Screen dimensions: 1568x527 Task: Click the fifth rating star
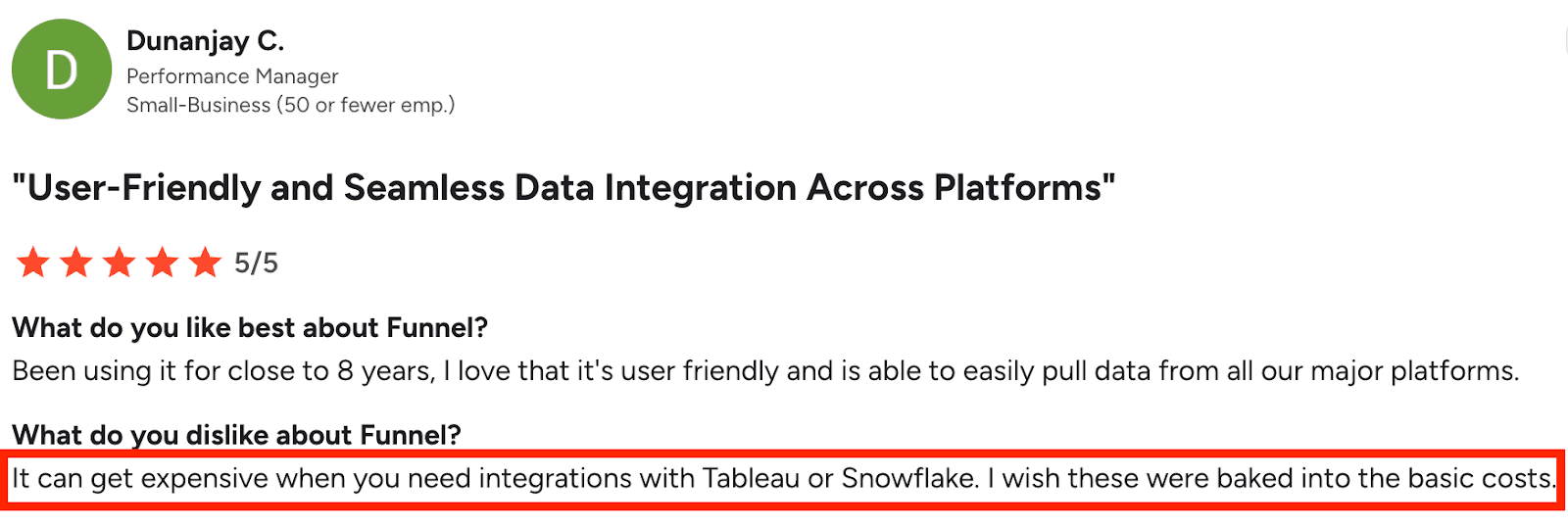coord(205,263)
